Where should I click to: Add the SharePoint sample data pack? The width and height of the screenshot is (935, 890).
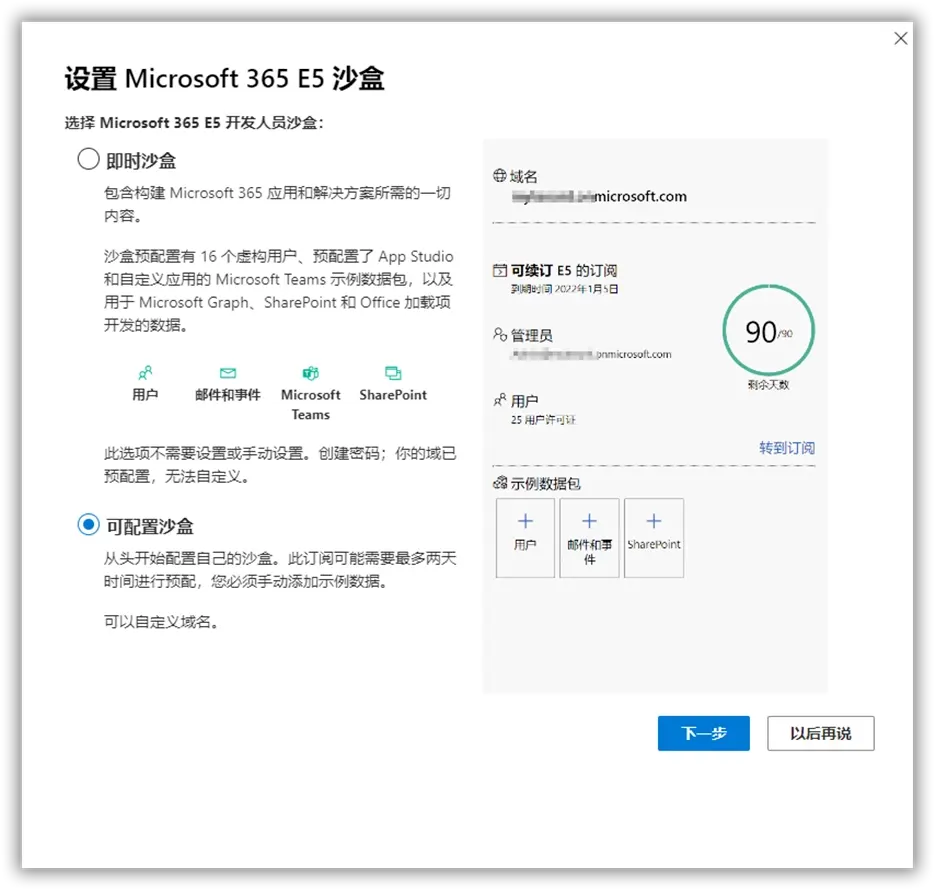click(x=654, y=538)
